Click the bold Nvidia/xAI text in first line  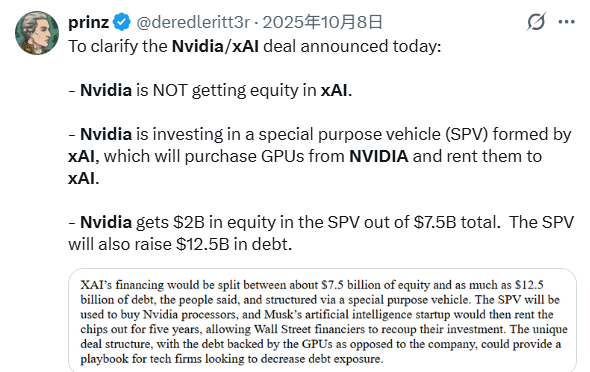pyautogui.click(x=215, y=46)
